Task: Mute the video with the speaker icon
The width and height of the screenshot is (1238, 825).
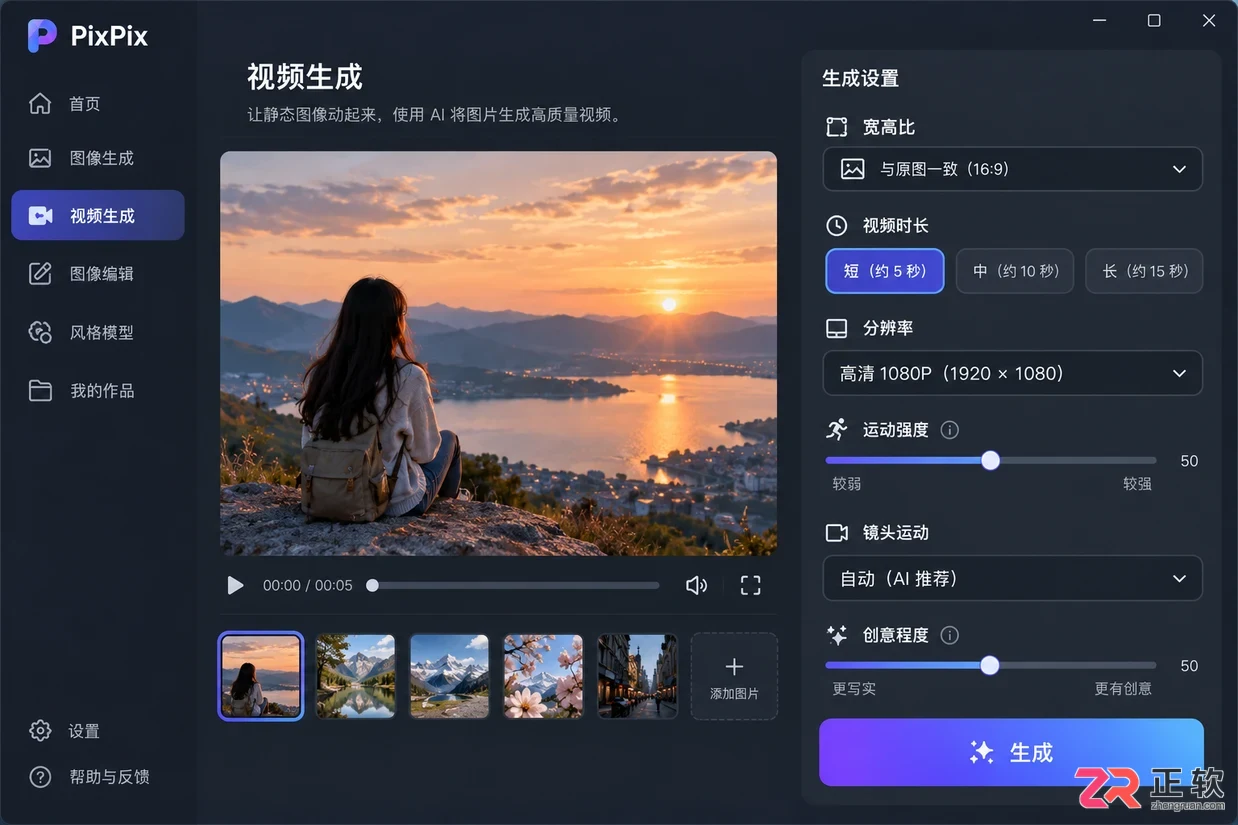Action: (x=697, y=585)
